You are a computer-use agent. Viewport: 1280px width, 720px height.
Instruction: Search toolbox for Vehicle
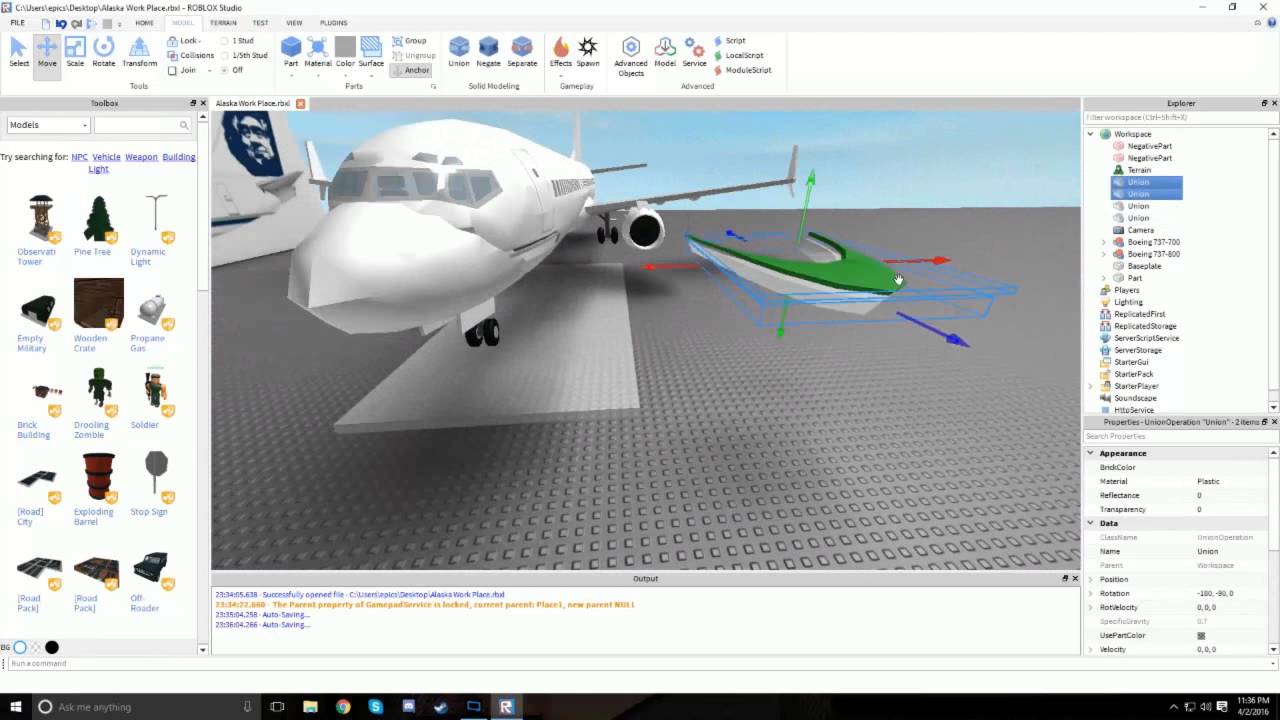click(x=106, y=157)
